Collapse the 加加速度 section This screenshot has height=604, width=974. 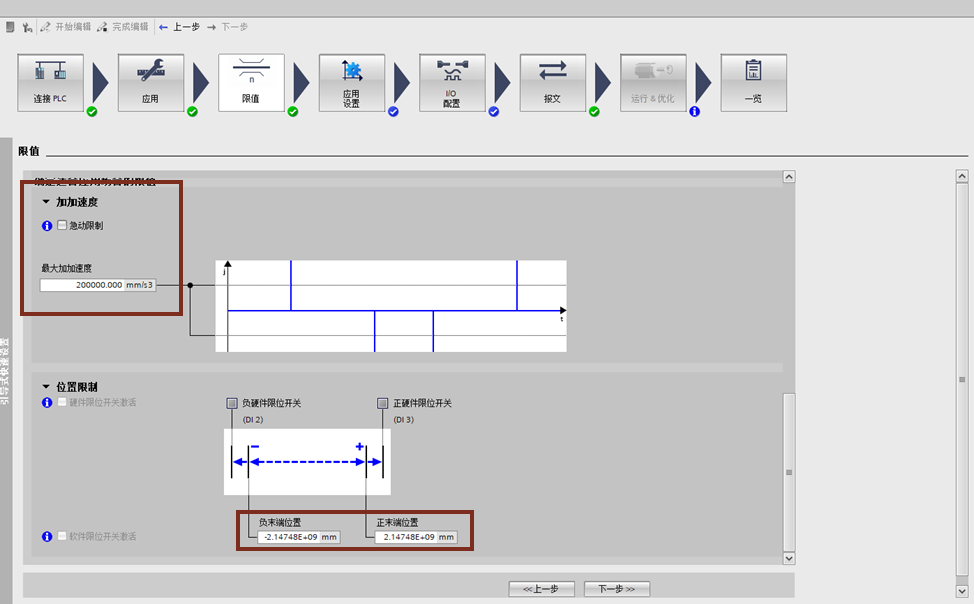click(x=46, y=202)
